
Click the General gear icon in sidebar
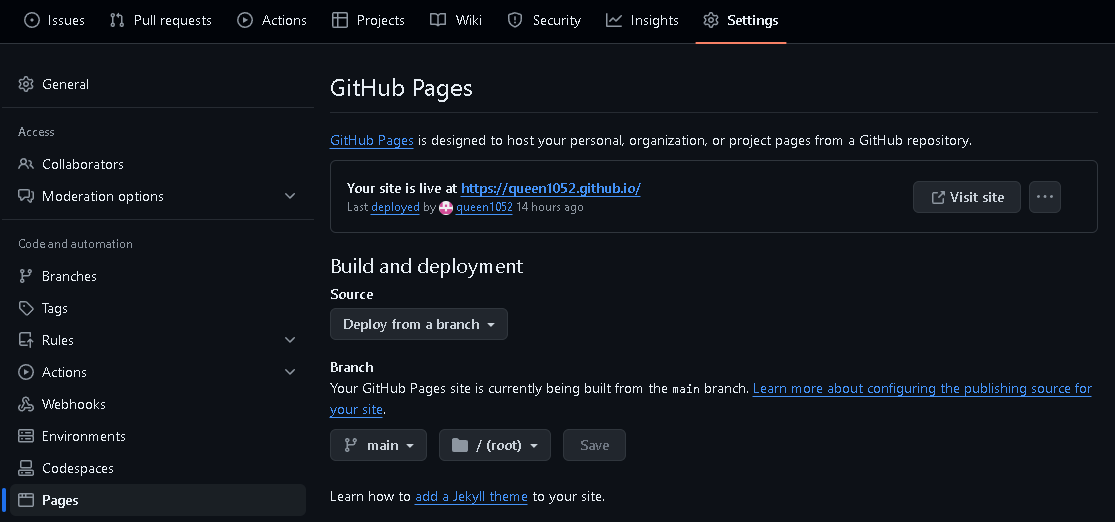pyautogui.click(x=26, y=85)
